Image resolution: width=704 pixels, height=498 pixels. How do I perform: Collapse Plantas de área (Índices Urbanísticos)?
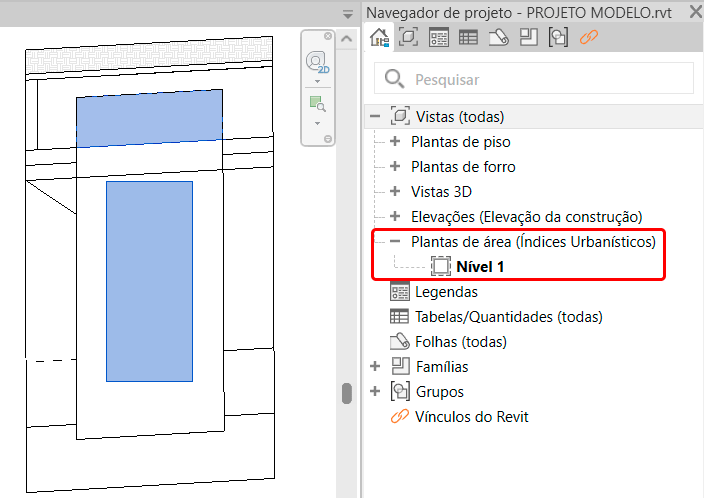(x=394, y=242)
